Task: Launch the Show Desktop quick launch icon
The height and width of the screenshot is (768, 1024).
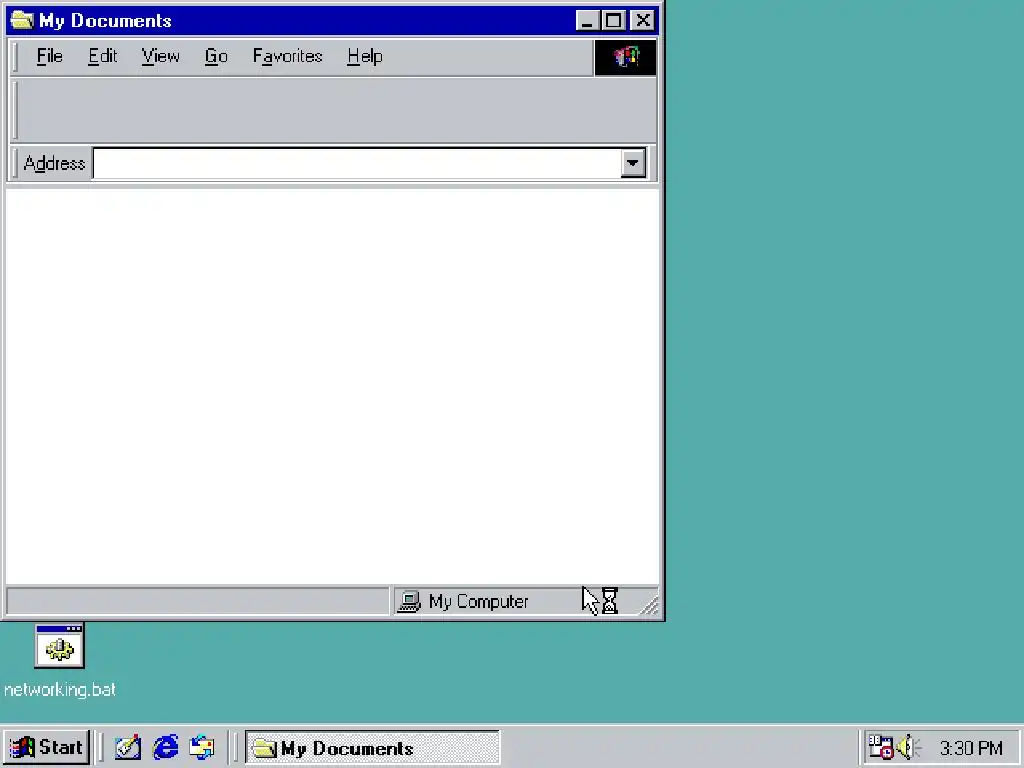Action: [127, 747]
